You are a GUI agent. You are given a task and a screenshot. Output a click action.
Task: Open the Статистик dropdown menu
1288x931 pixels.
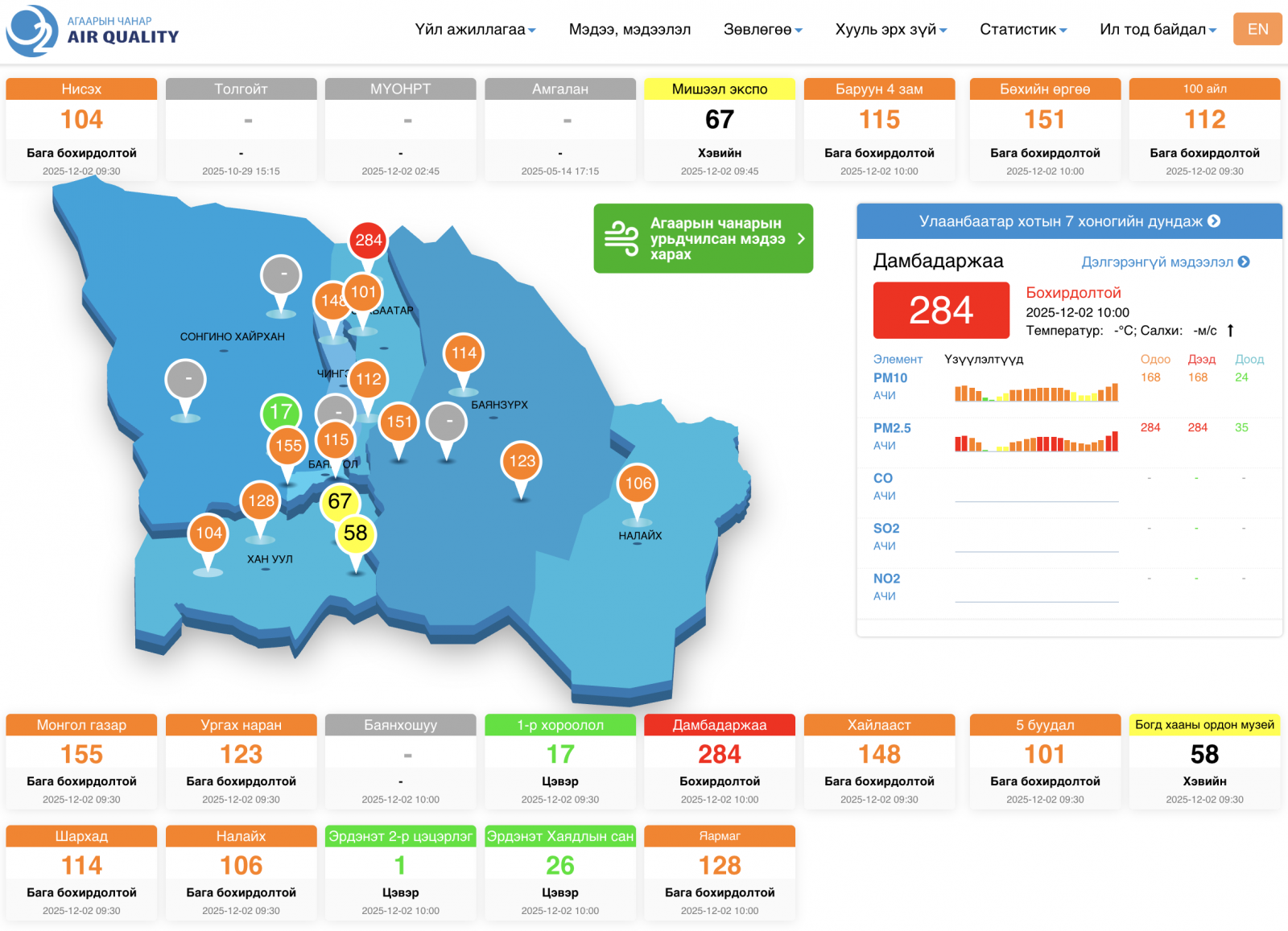tap(1022, 30)
